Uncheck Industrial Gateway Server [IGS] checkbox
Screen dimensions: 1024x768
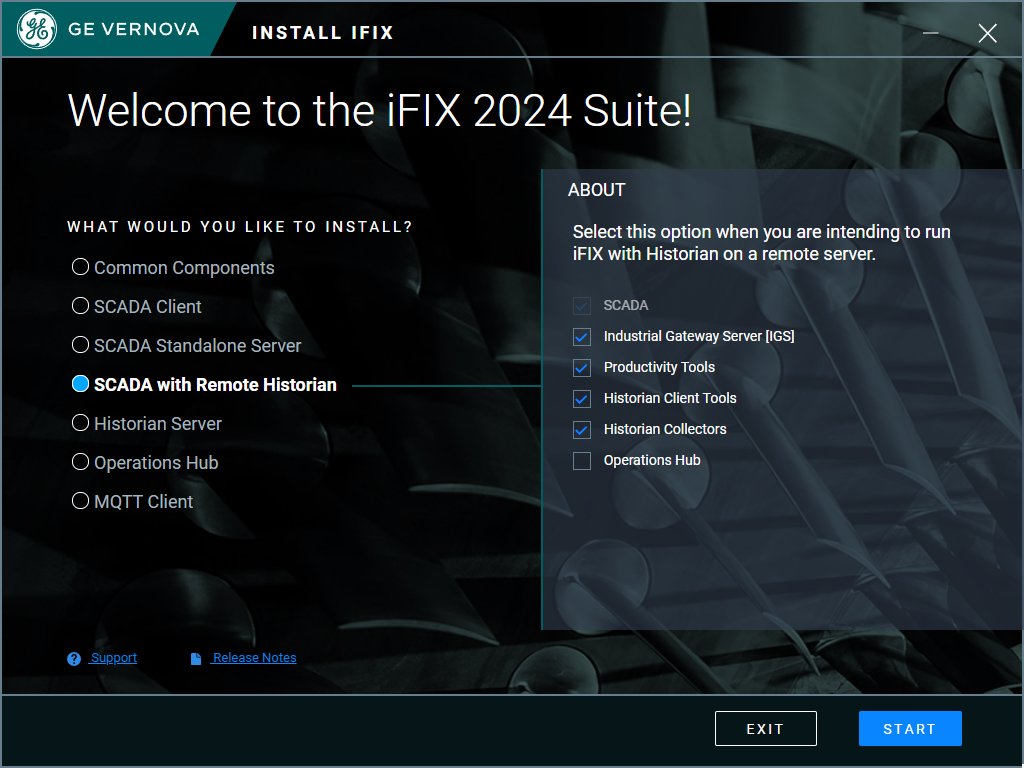[x=582, y=336]
